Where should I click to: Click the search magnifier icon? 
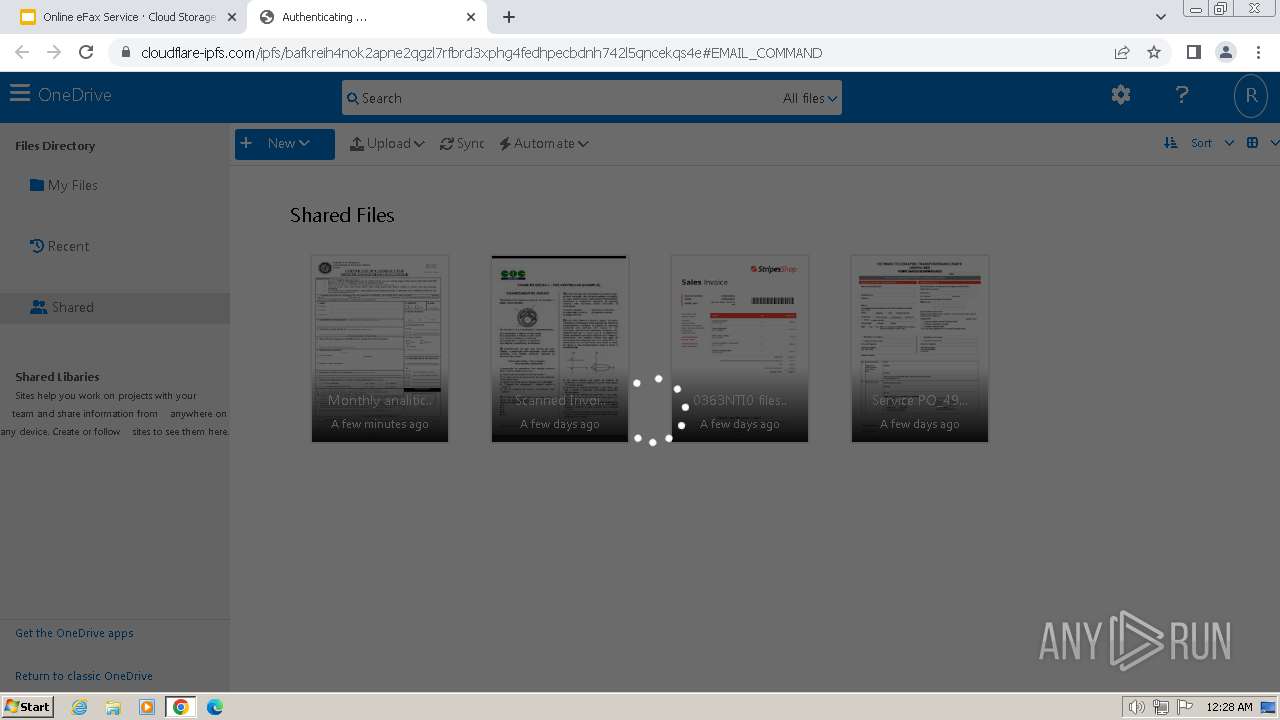[352, 98]
